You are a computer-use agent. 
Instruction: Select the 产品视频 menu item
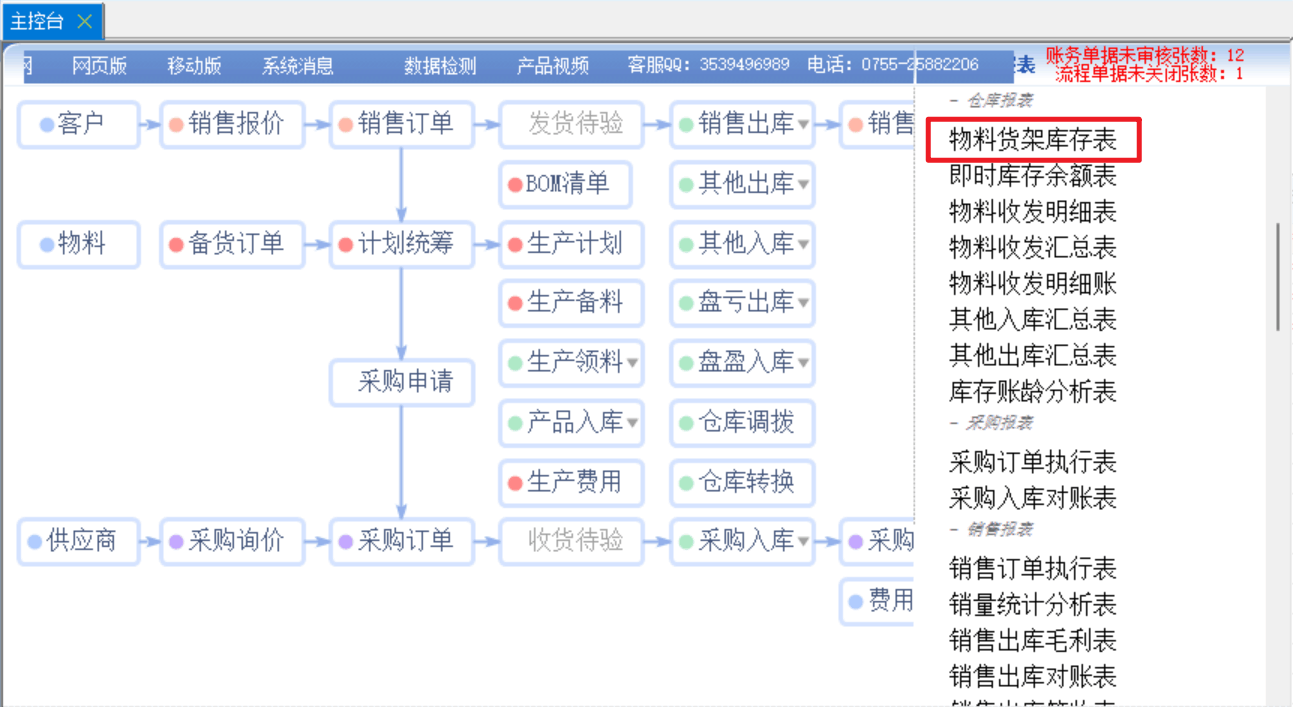[552, 67]
